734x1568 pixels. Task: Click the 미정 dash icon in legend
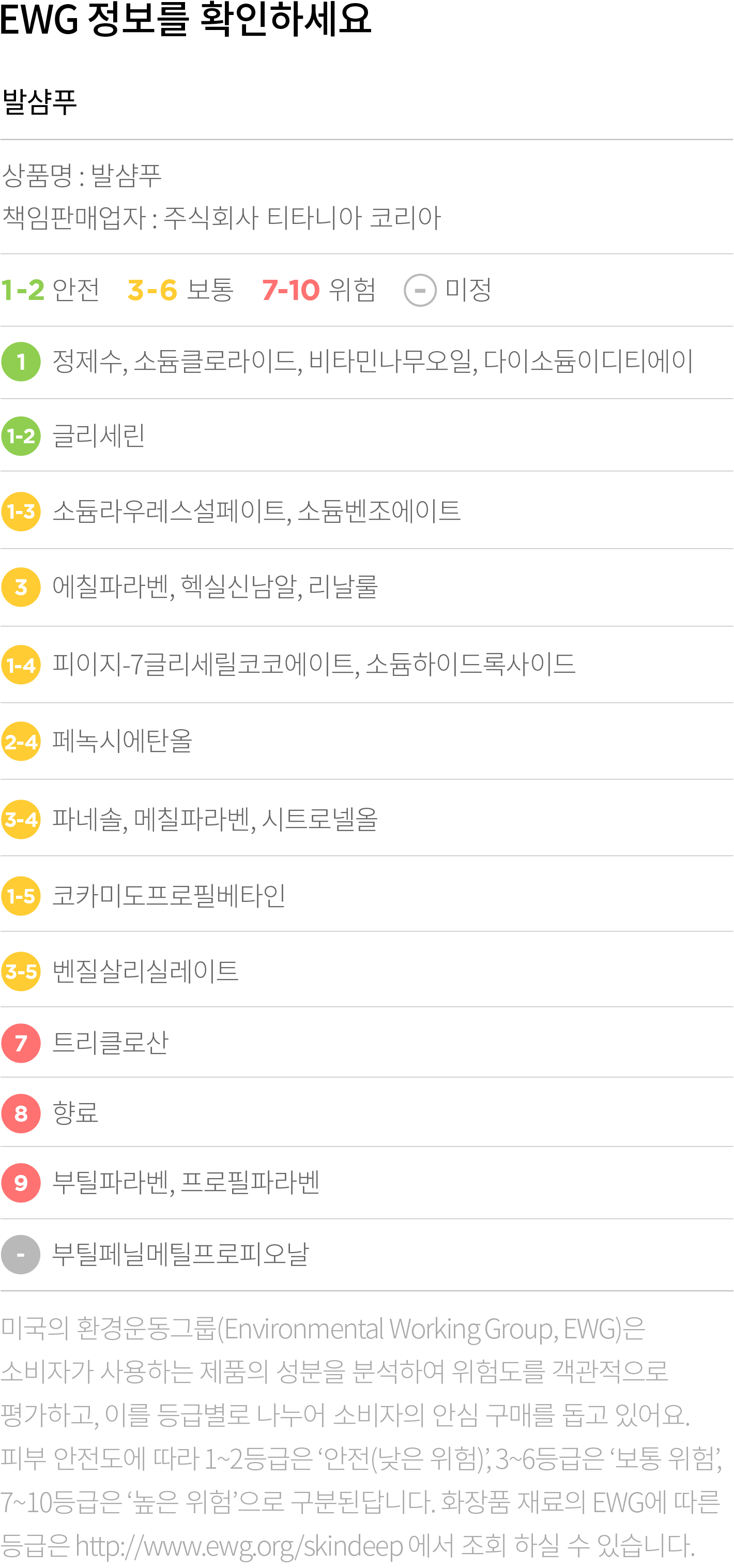420,290
